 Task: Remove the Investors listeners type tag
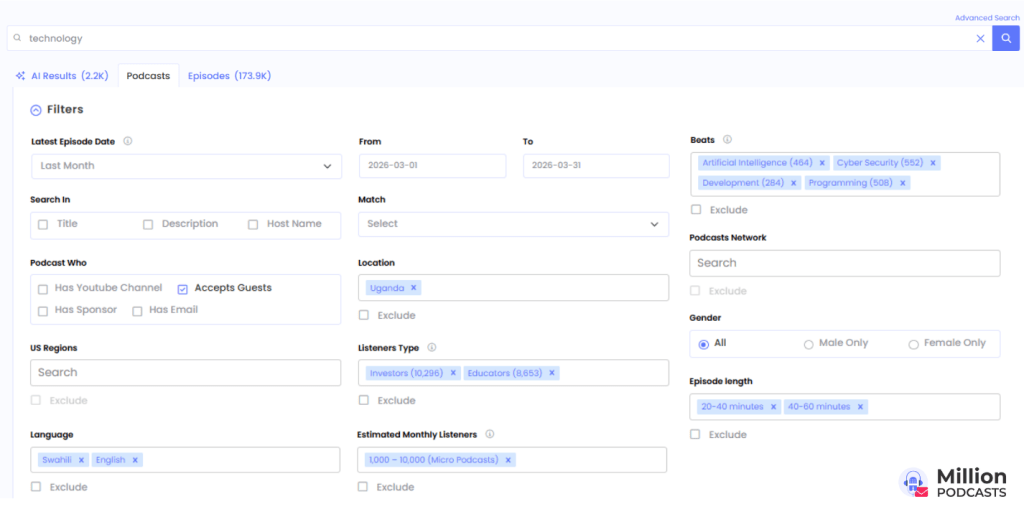453,373
